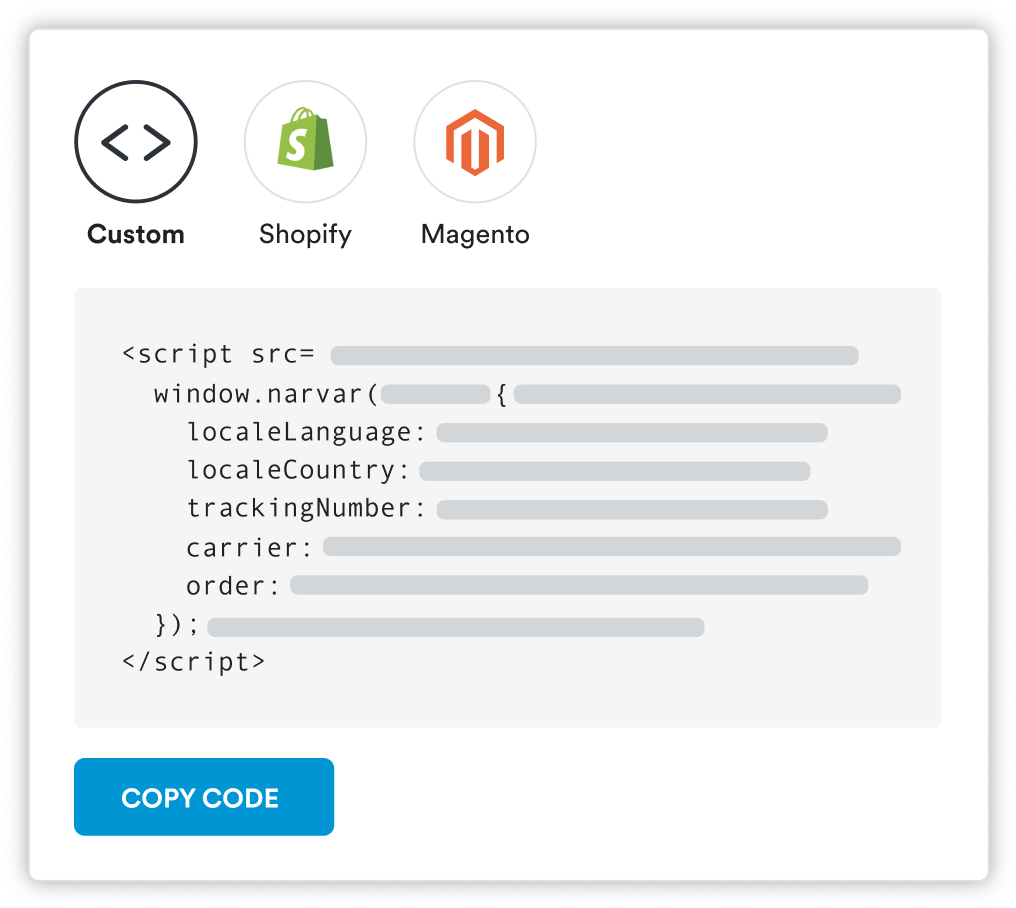Select the window.narvar function call text
Image resolution: width=1016 pixels, height=908 pixels.
coord(264,394)
